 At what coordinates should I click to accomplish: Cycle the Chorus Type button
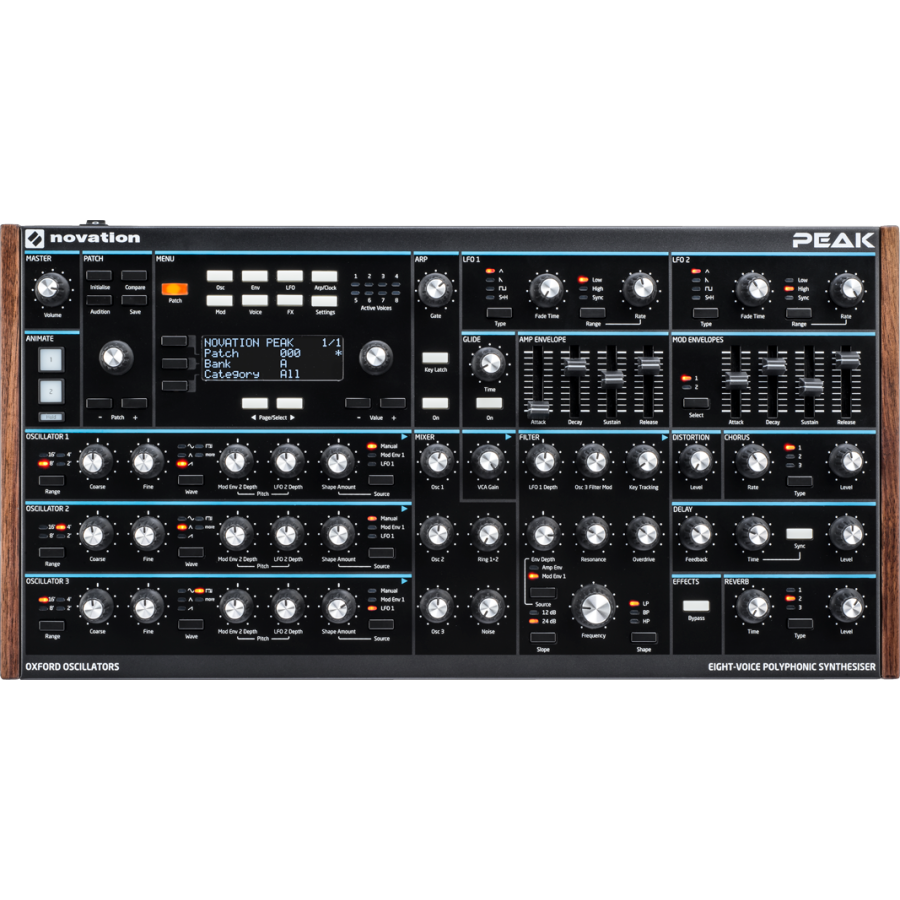[x=800, y=481]
